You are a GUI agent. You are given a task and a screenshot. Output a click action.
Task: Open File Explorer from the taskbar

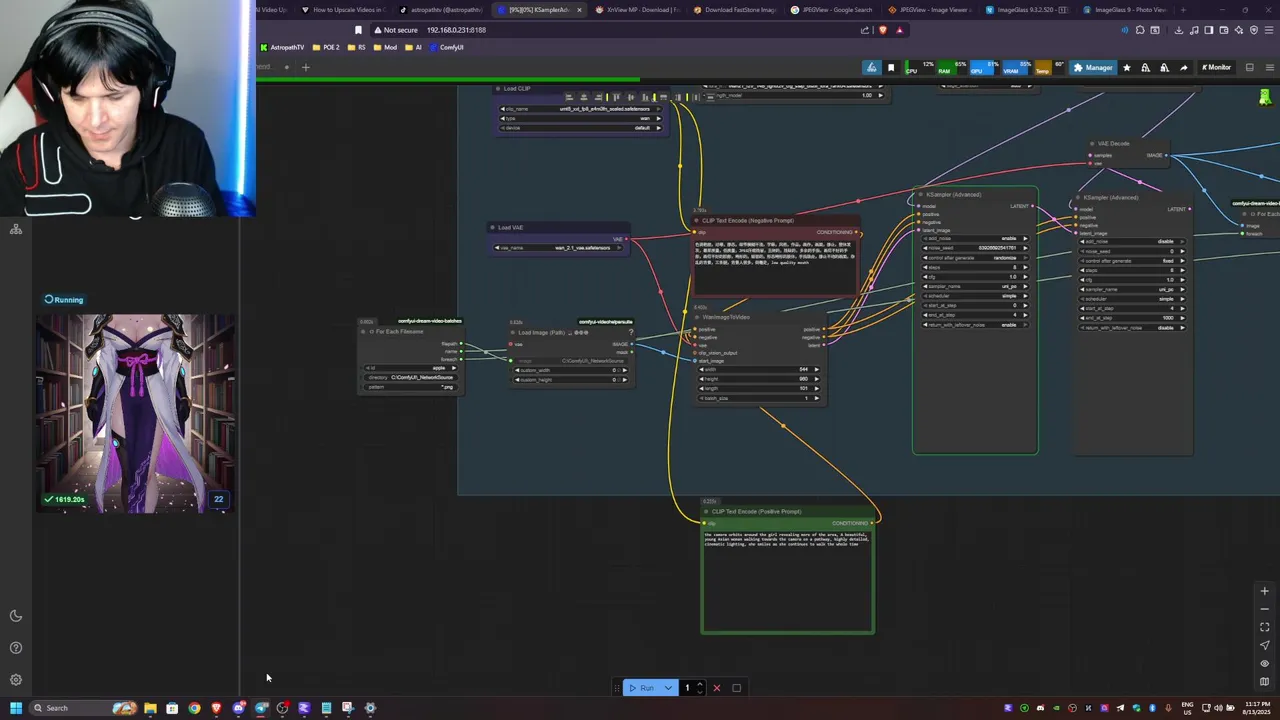[150, 708]
